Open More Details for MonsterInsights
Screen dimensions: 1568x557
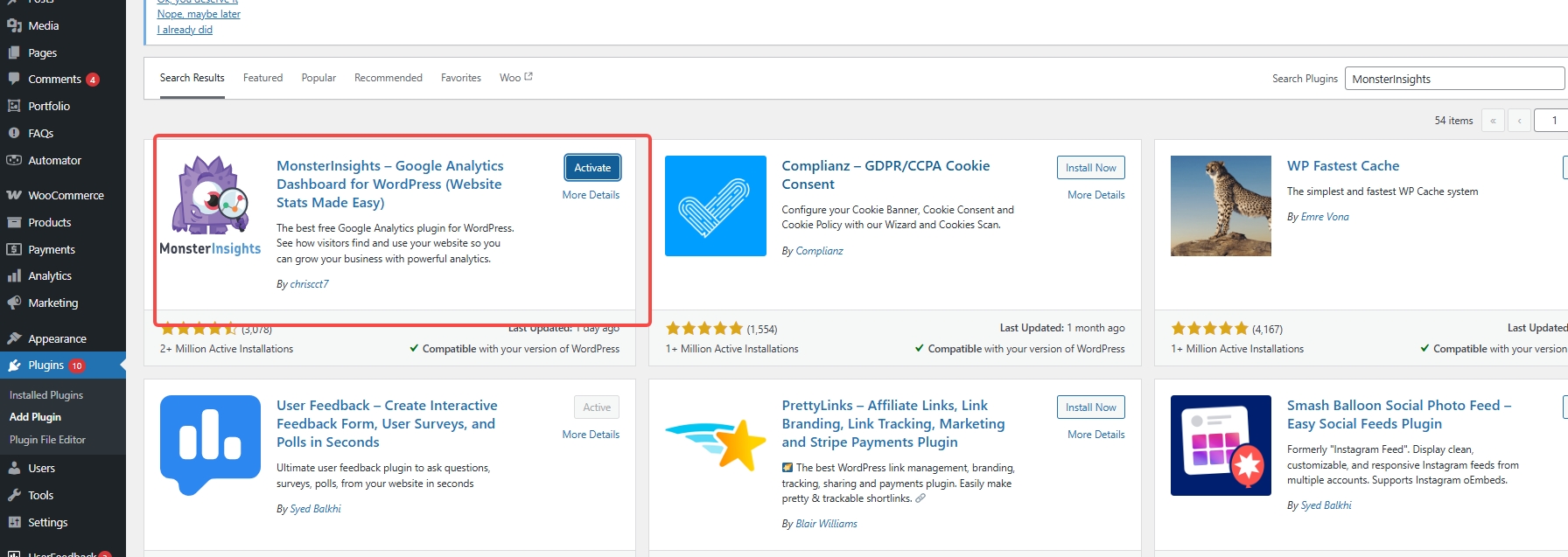591,195
